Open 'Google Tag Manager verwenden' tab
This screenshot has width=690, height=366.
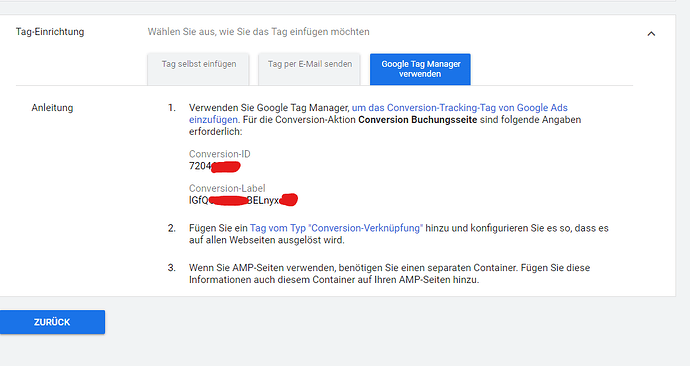[x=420, y=69]
